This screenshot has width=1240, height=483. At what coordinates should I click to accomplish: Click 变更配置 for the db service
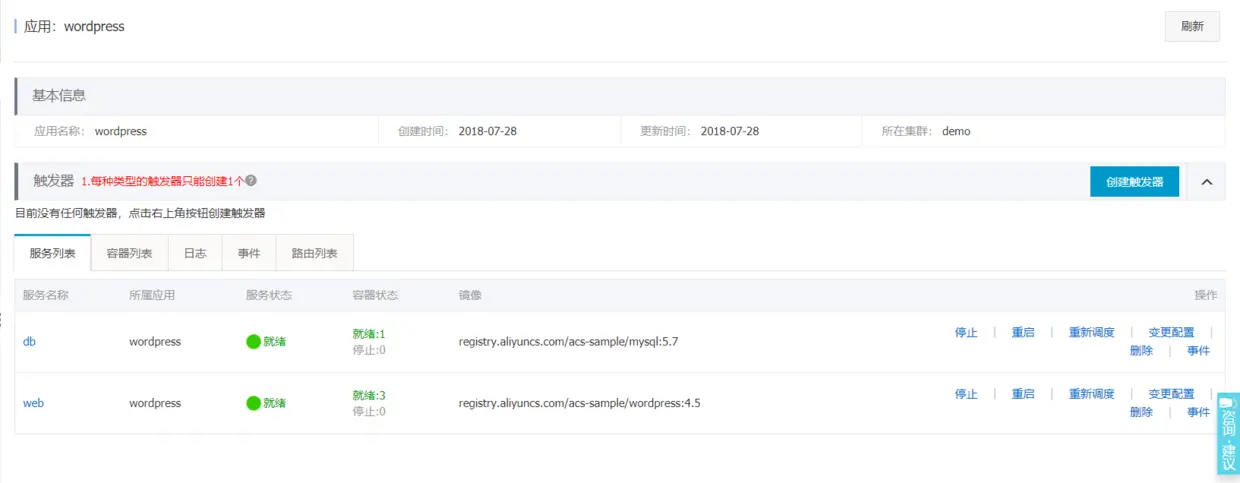click(x=1171, y=333)
